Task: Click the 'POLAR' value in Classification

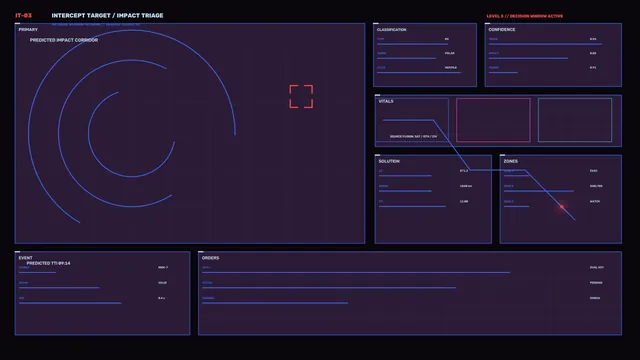Action: tap(449, 53)
